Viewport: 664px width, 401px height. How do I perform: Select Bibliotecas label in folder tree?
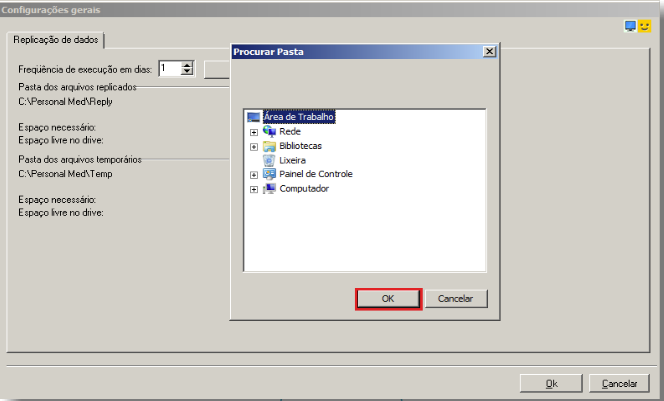(300, 146)
